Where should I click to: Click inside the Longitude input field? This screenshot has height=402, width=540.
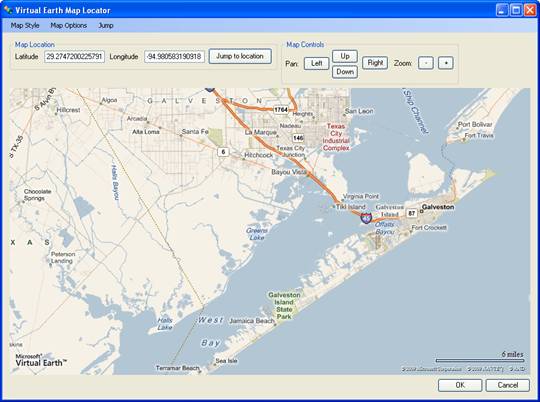tap(175, 56)
